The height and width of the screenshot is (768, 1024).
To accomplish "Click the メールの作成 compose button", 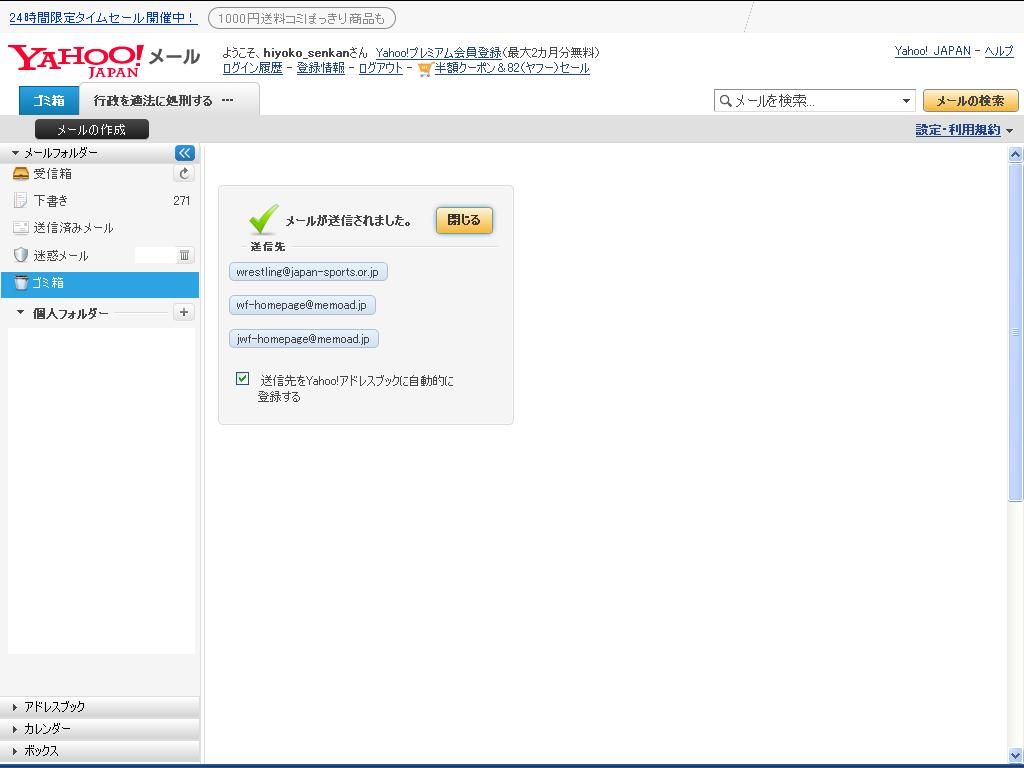I will pos(91,129).
